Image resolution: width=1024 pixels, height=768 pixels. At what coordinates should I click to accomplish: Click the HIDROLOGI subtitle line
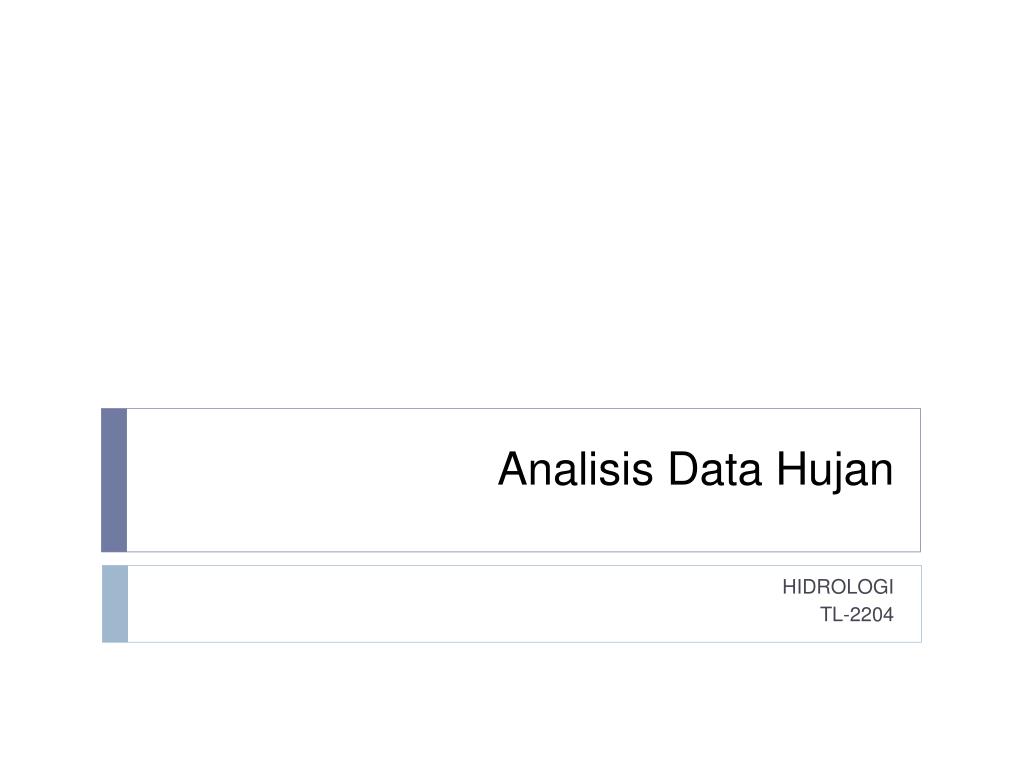(x=838, y=586)
